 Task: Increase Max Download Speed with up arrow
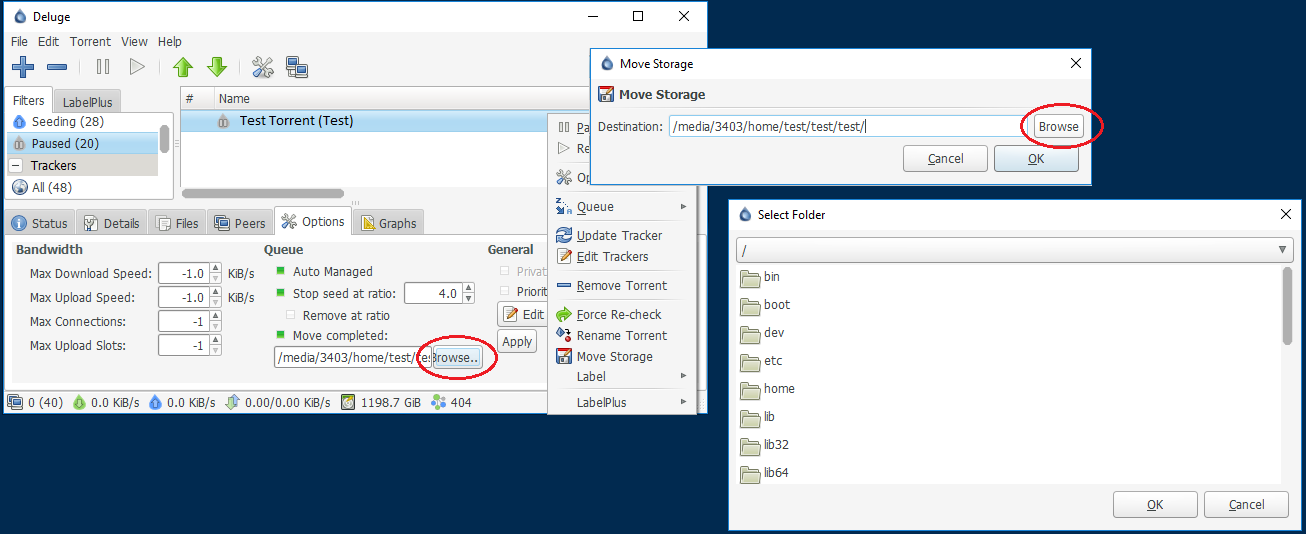[215, 269]
